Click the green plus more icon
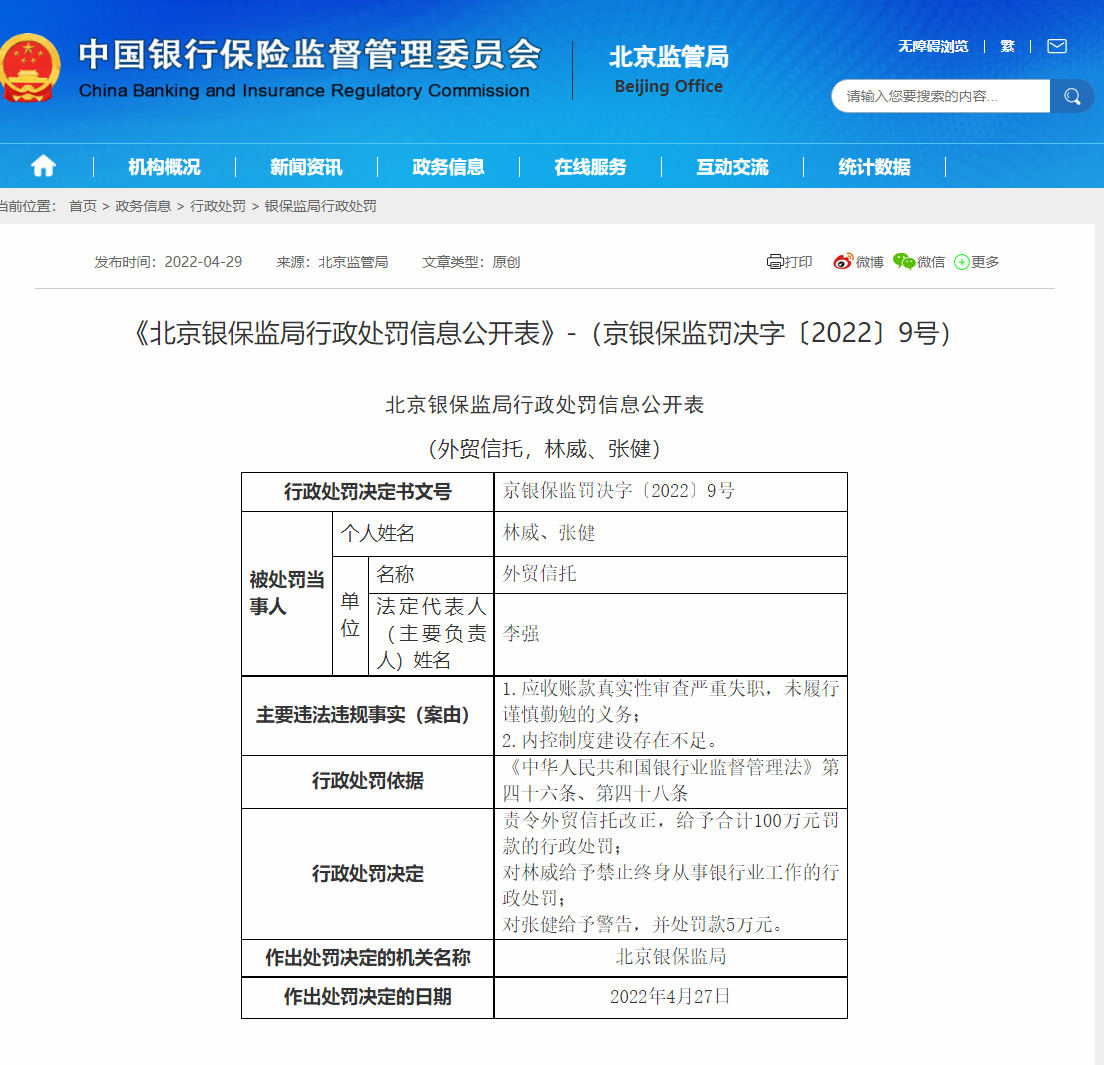 [961, 263]
